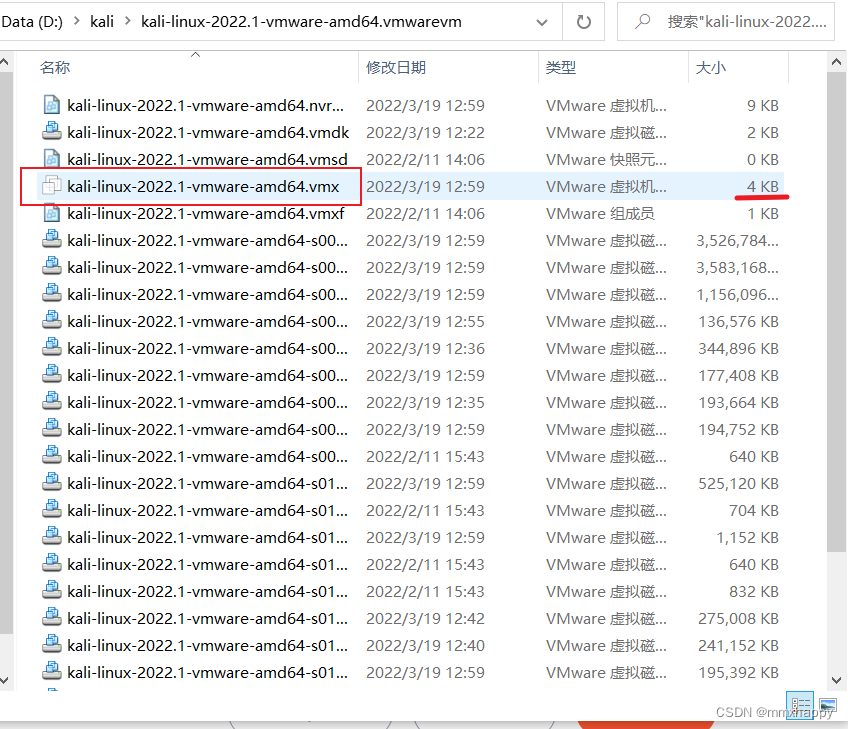Click the disk icon of the 241,152 KB file

click(51, 645)
